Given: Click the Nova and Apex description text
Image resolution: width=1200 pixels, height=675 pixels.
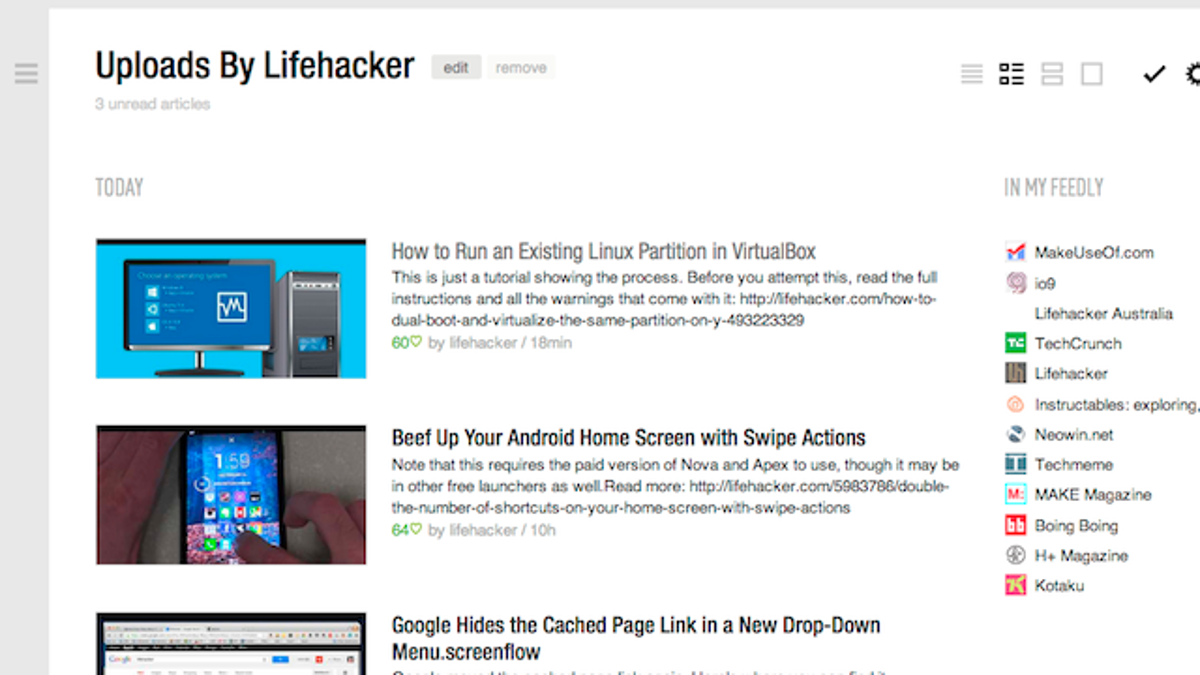Looking at the screenshot, I should point(675,486).
